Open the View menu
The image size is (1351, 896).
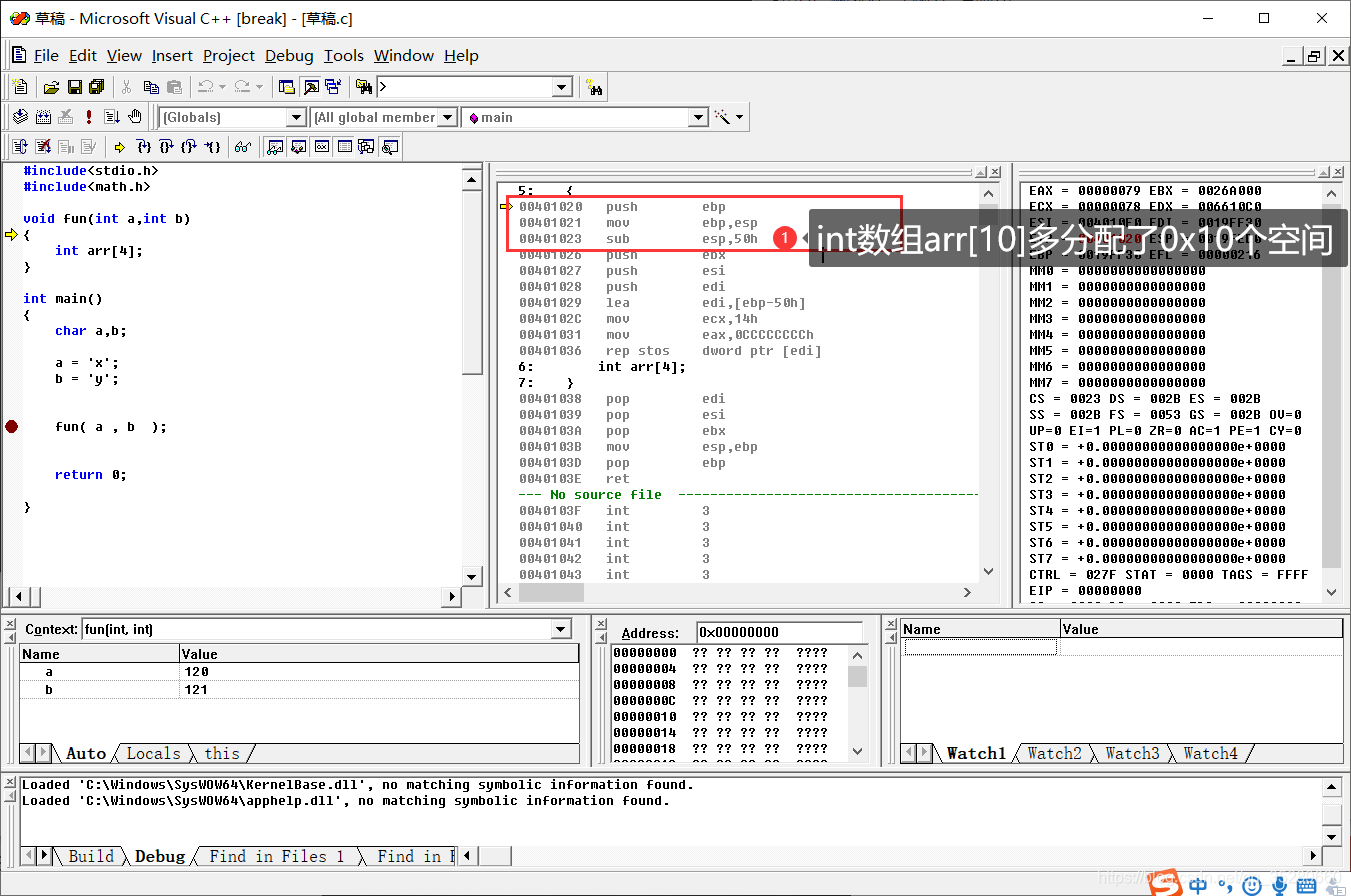click(x=124, y=56)
